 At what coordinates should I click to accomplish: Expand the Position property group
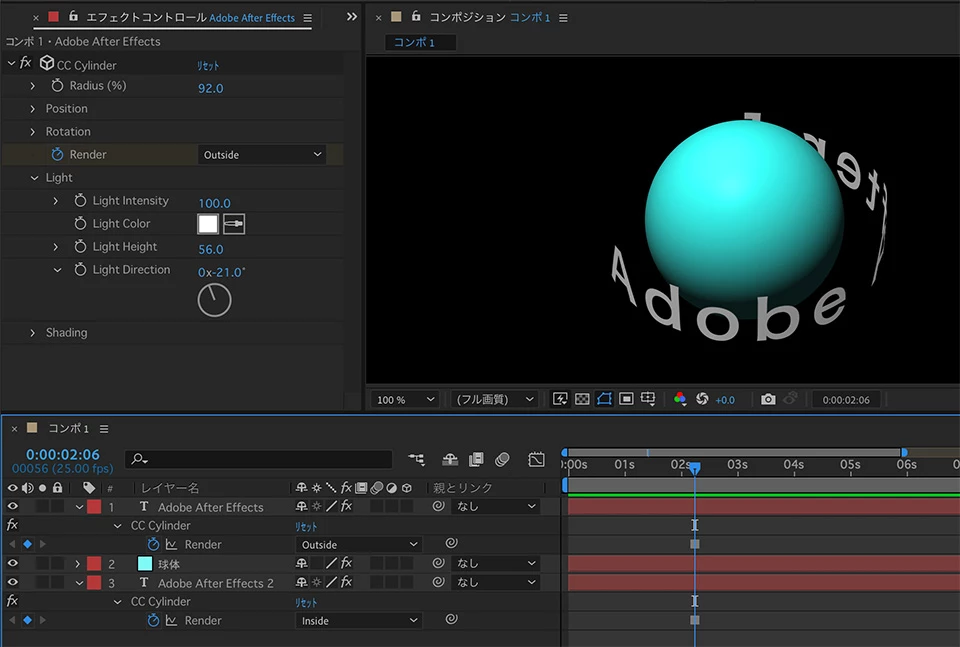coord(32,109)
